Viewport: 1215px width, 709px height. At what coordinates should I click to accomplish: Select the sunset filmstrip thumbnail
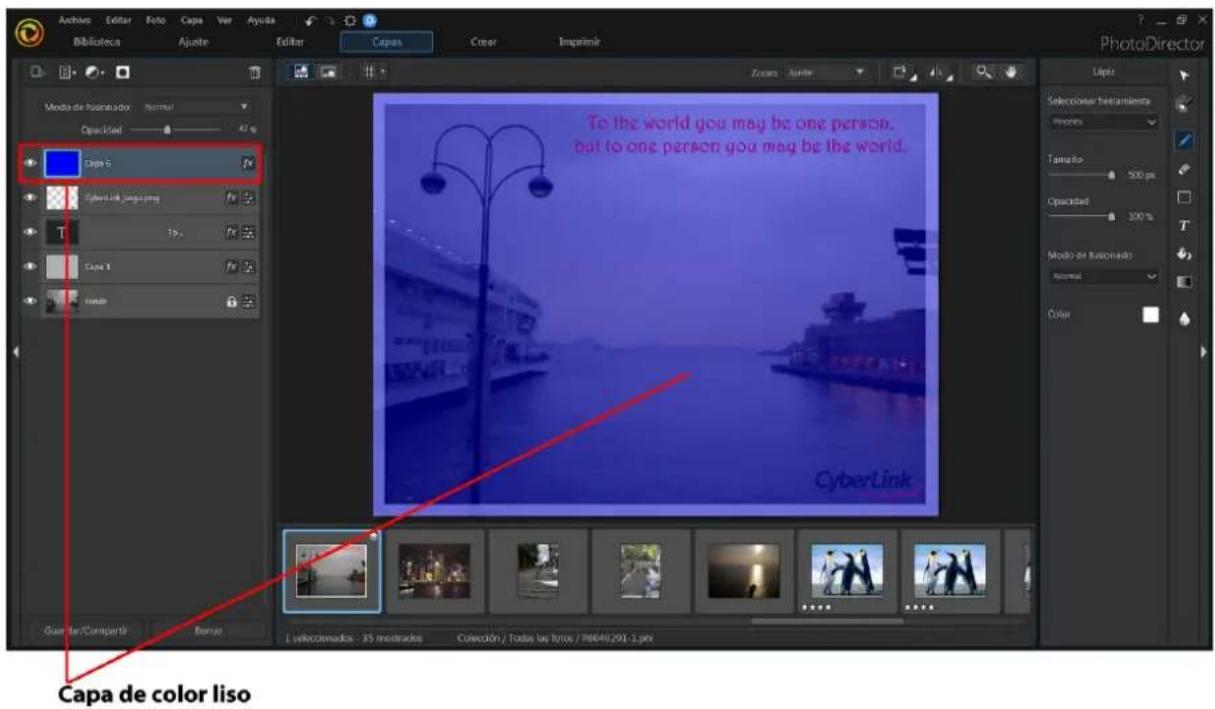click(742, 570)
